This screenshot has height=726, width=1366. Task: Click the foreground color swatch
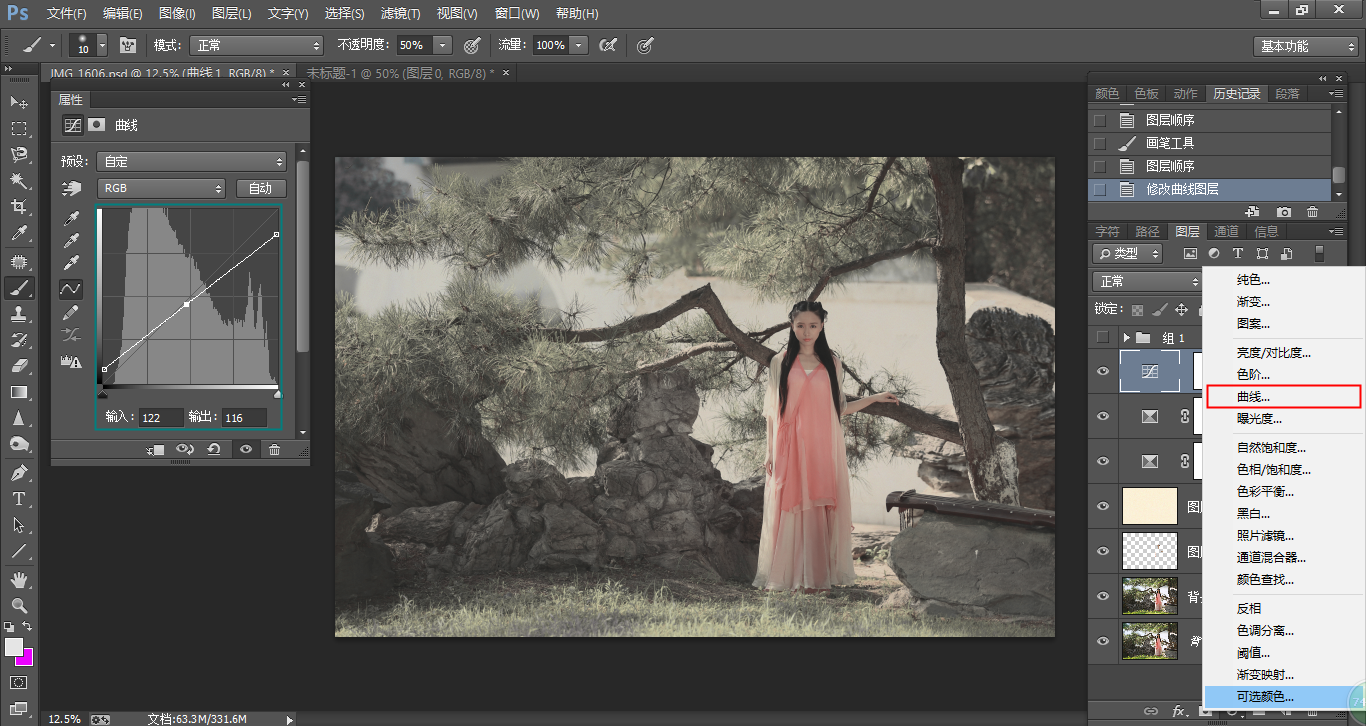pos(13,647)
